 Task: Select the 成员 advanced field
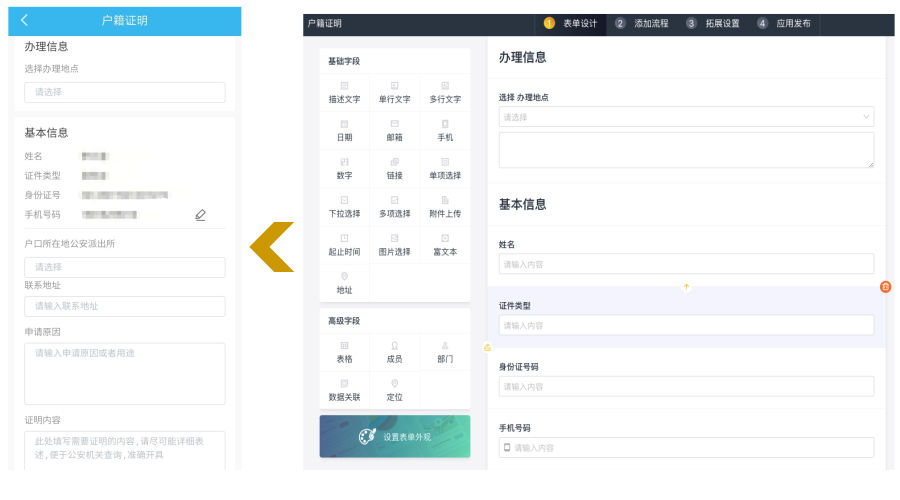click(394, 351)
